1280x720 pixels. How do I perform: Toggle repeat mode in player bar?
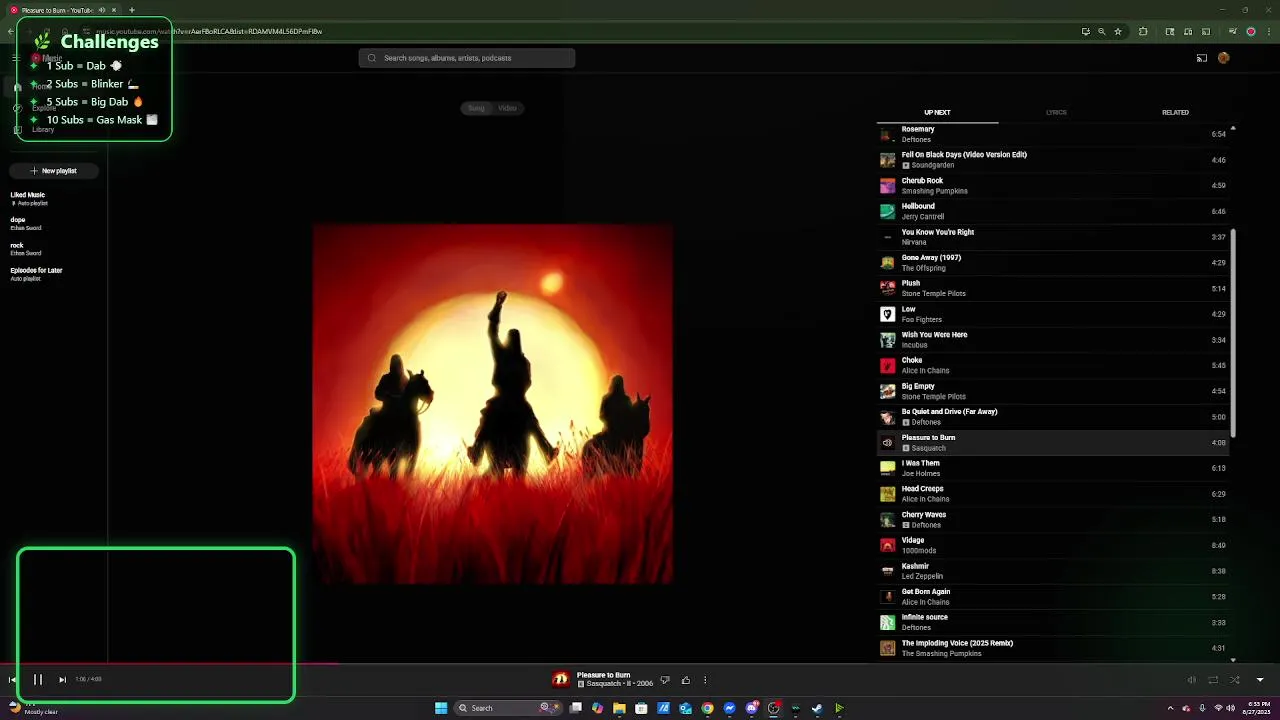click(x=1213, y=680)
